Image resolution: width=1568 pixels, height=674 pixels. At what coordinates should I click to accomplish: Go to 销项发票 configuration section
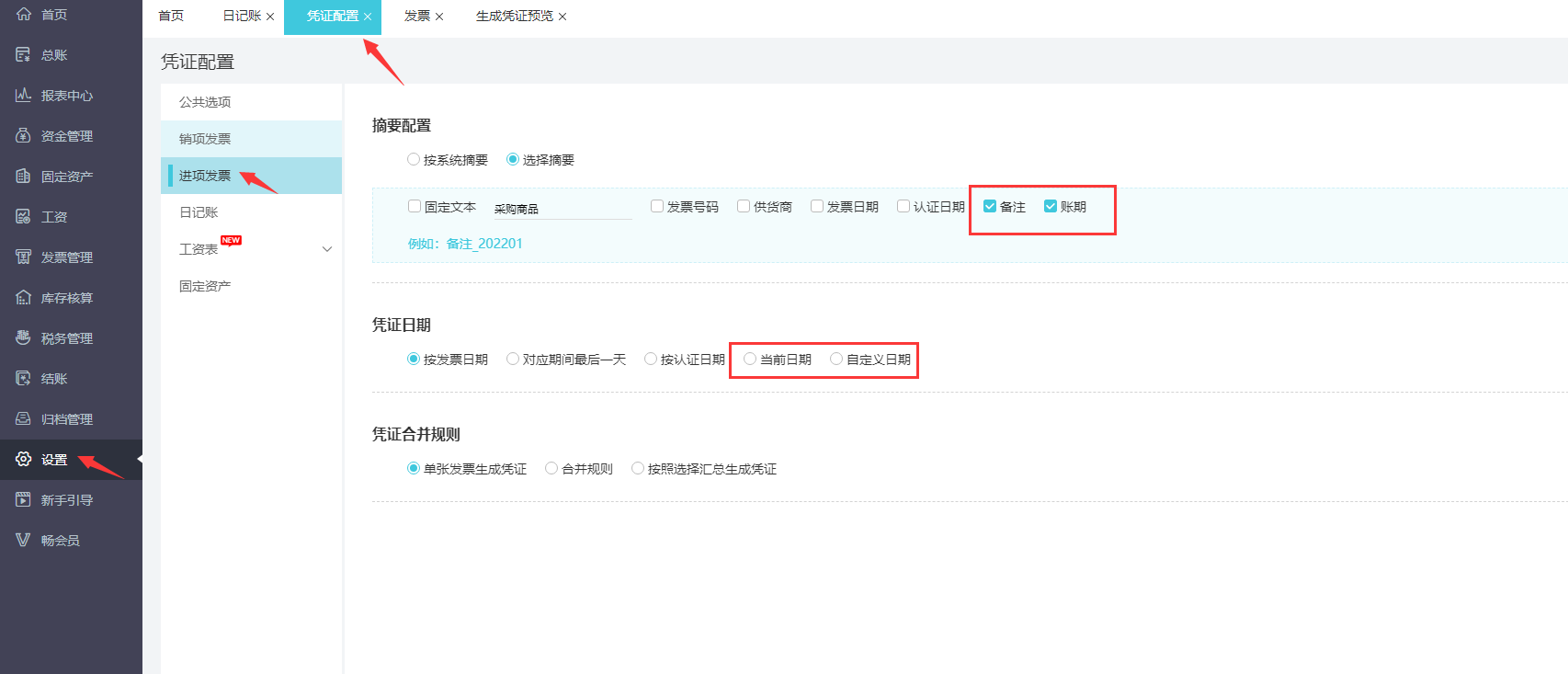(205, 139)
